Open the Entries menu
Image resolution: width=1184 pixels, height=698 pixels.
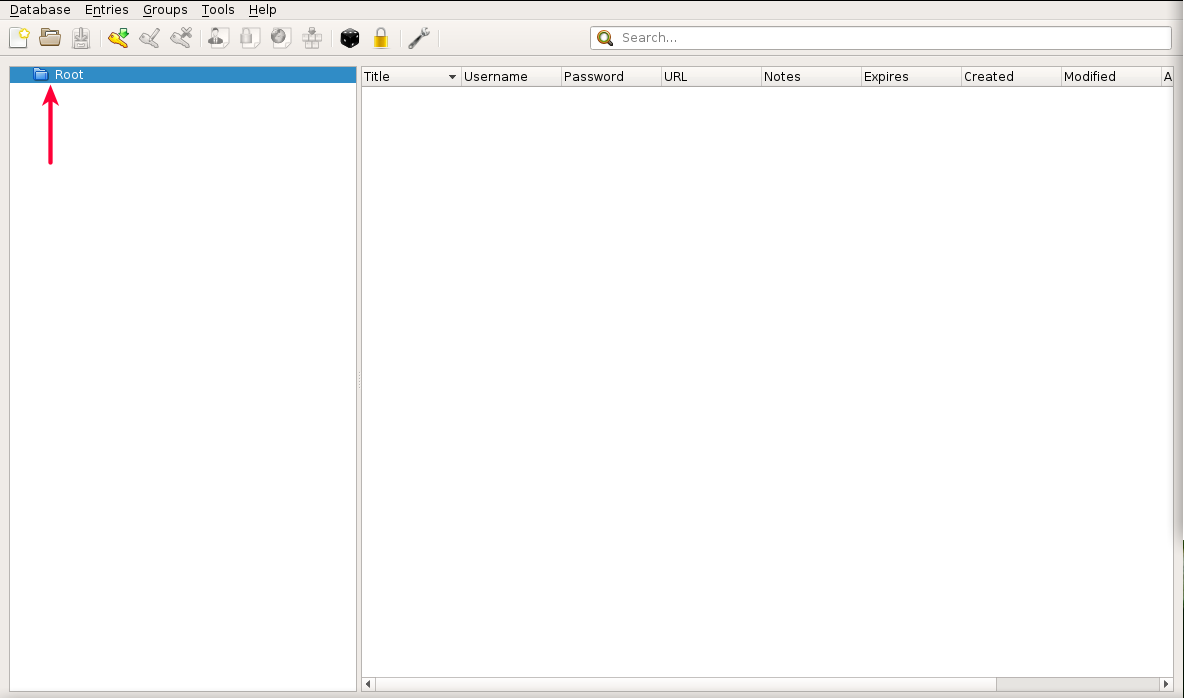point(107,10)
